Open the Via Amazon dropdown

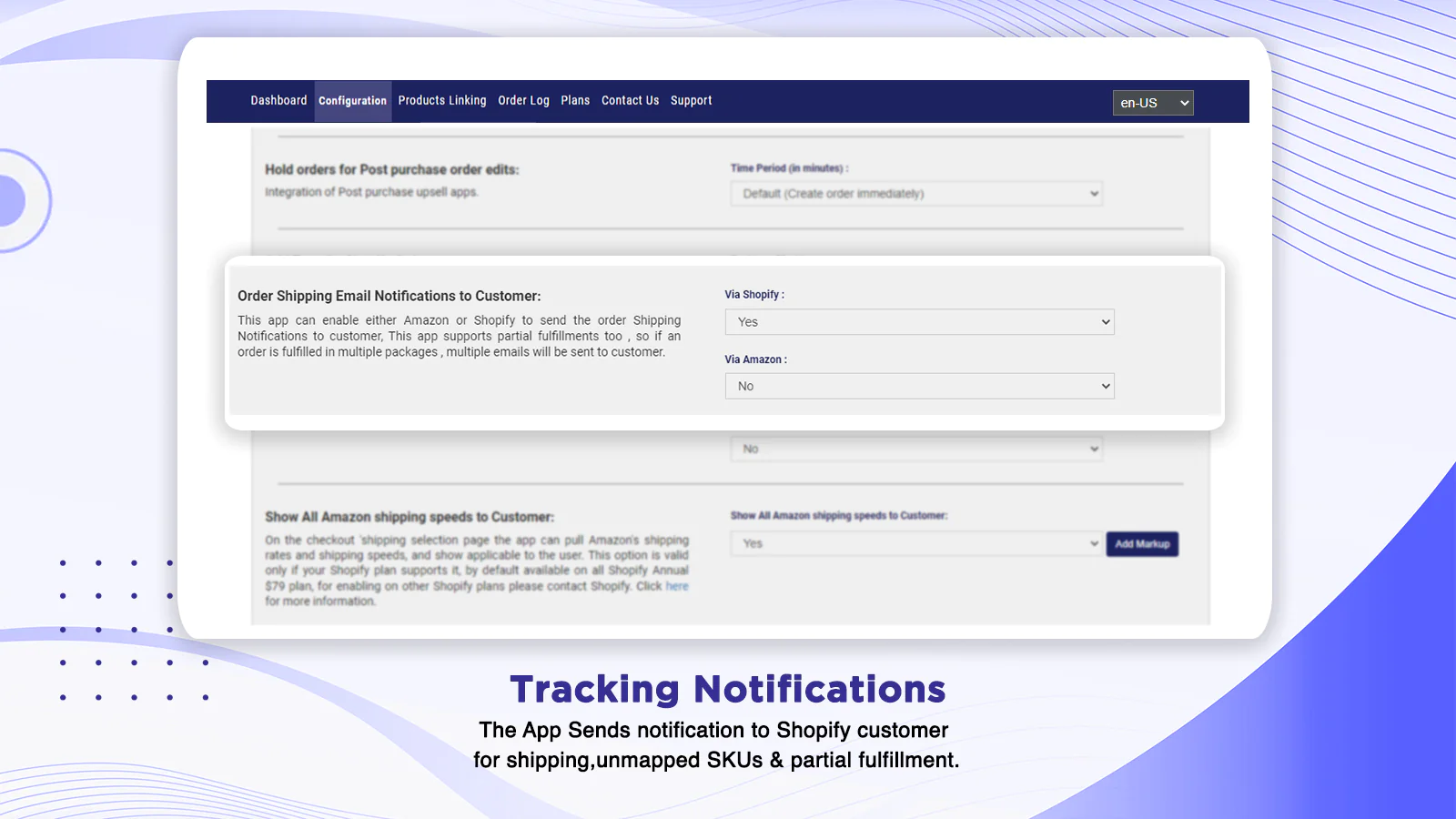coord(919,387)
